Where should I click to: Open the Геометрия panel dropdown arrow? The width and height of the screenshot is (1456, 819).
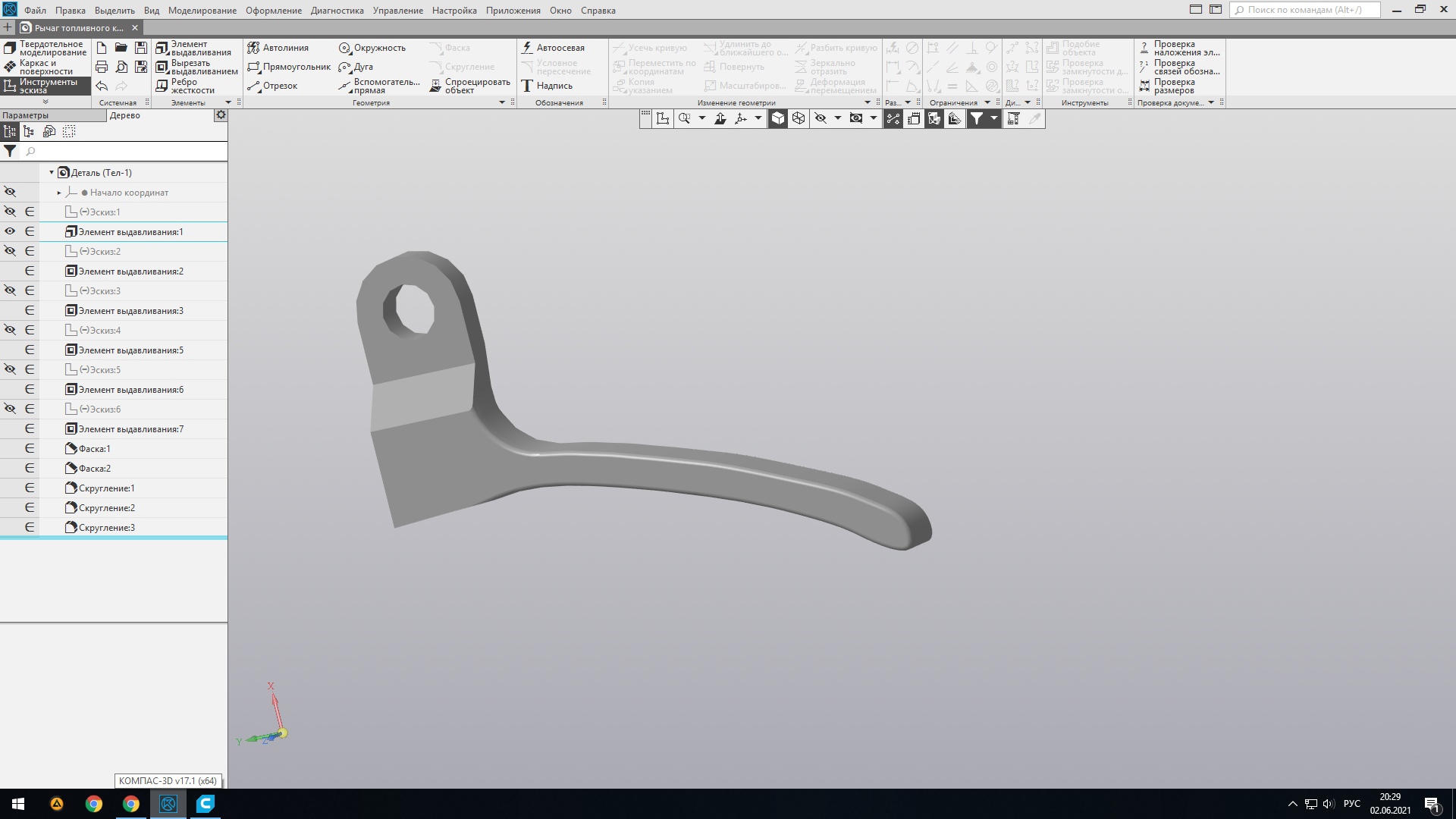pyautogui.click(x=501, y=102)
